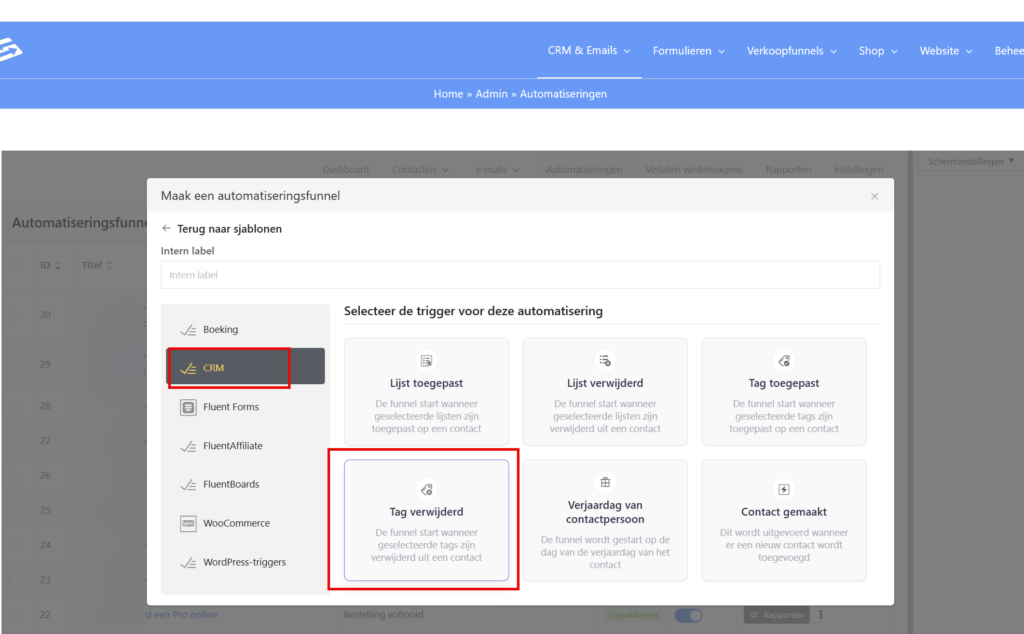Click the Tag toegepast trigger icon
Image resolution: width=1024 pixels, height=634 pixels.
784,360
